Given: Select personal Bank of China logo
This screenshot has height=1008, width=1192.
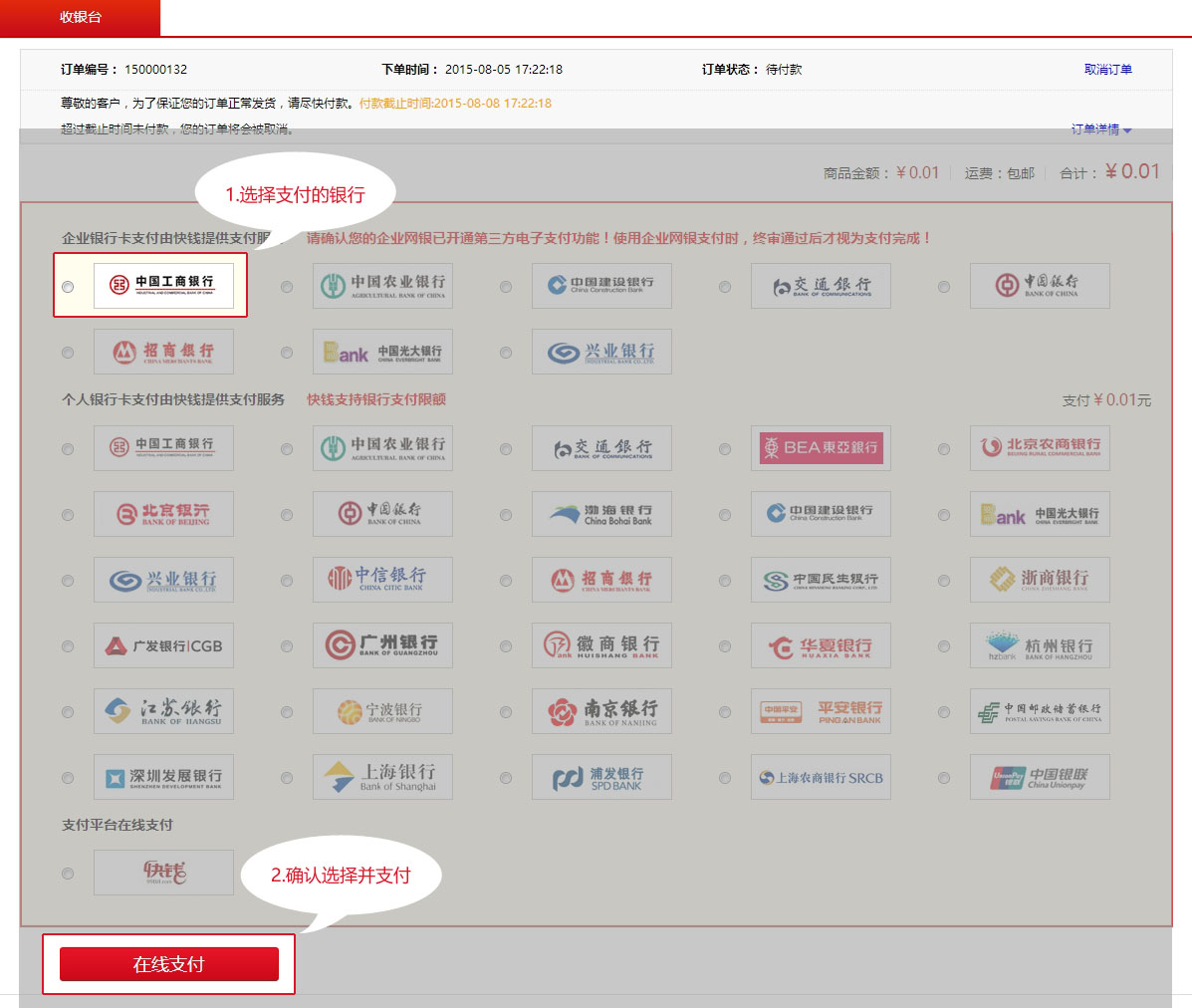Looking at the screenshot, I should pos(382,514).
